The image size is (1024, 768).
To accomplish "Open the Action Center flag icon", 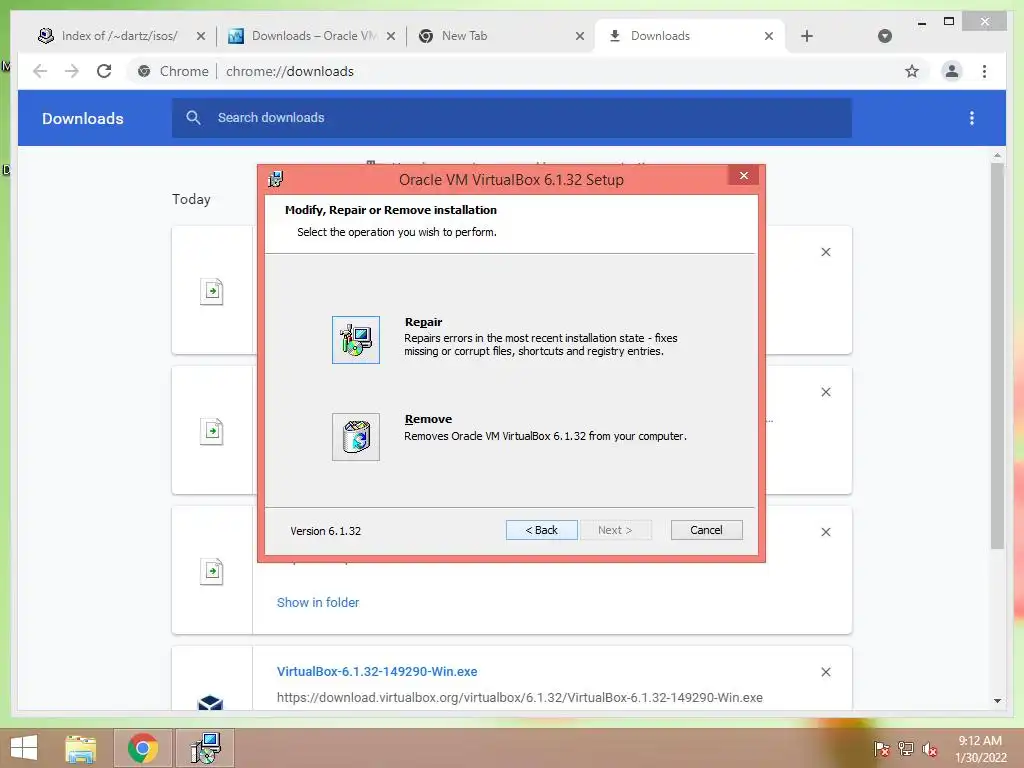I will coord(882,749).
